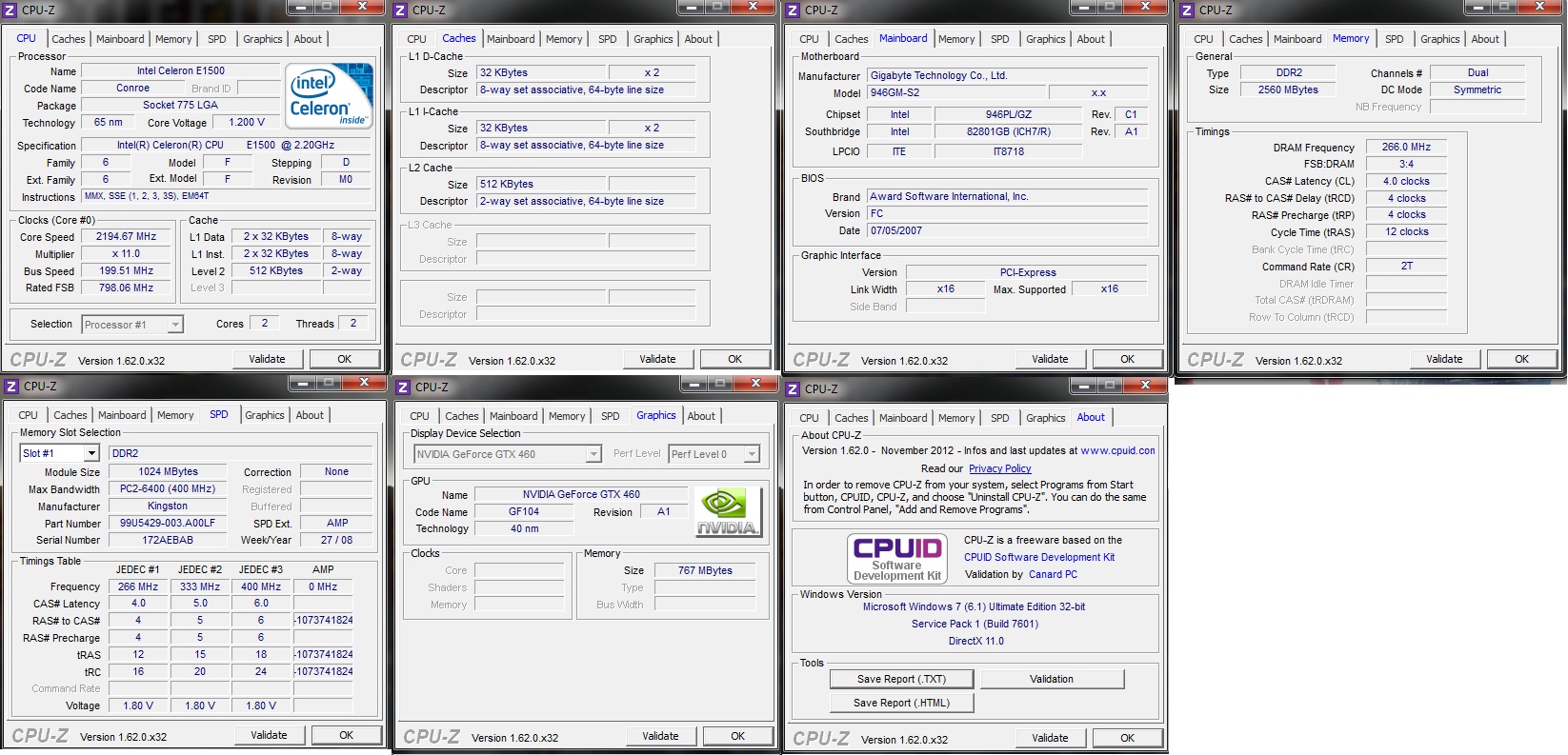Click the L2 cache size '512 KBytes' in Caches window
This screenshot has width=1568, height=755.
(541, 185)
